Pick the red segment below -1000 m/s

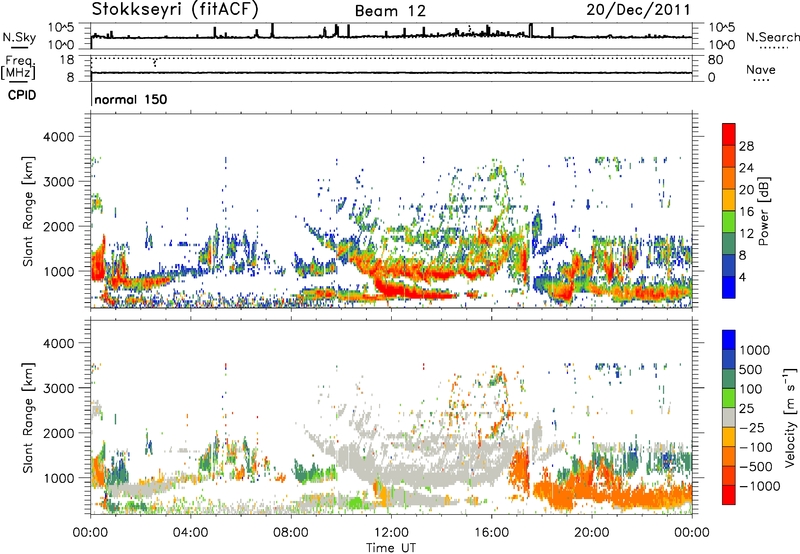pyautogui.click(x=729, y=495)
